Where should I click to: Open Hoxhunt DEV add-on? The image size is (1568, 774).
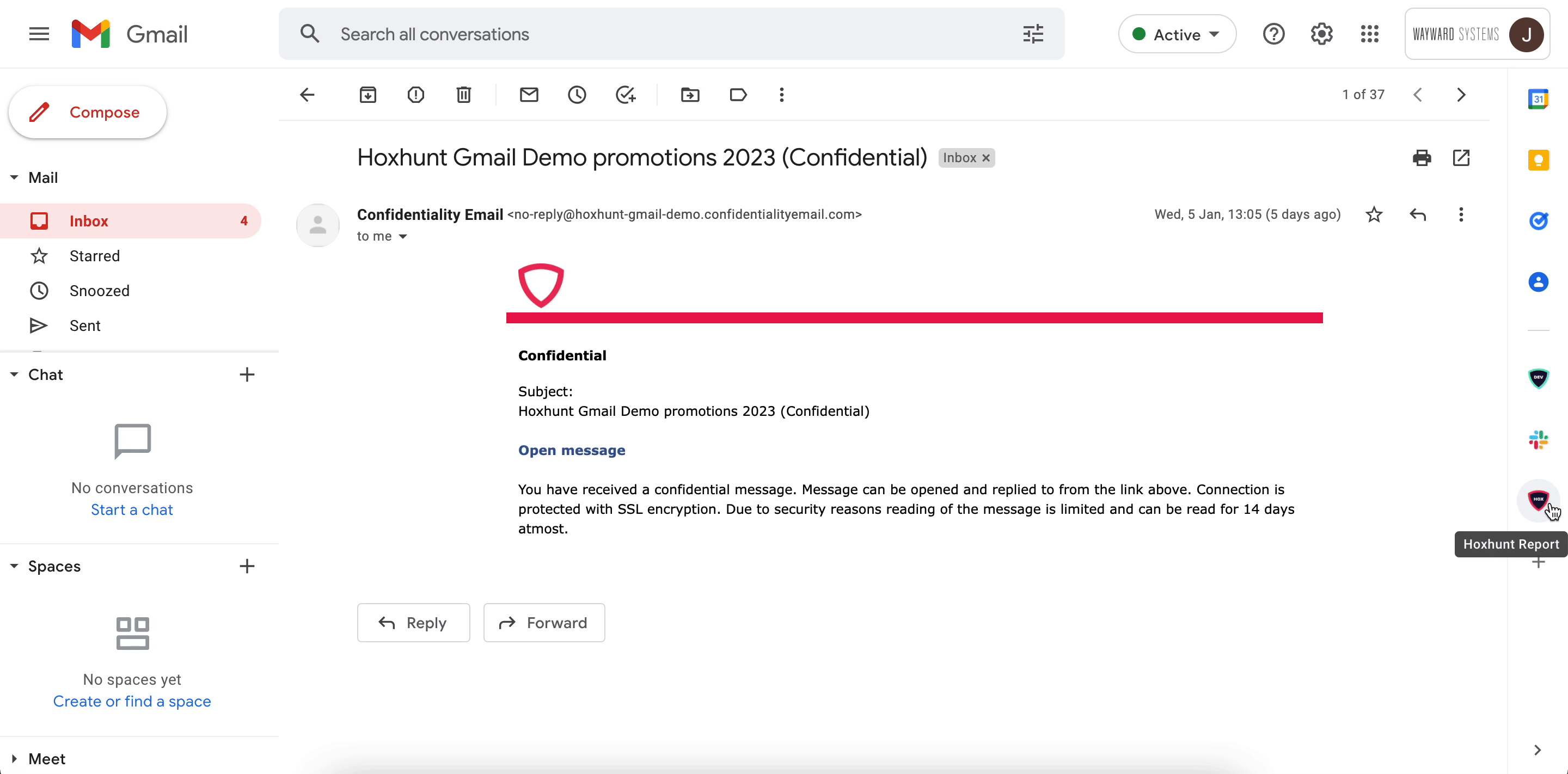[x=1538, y=378]
